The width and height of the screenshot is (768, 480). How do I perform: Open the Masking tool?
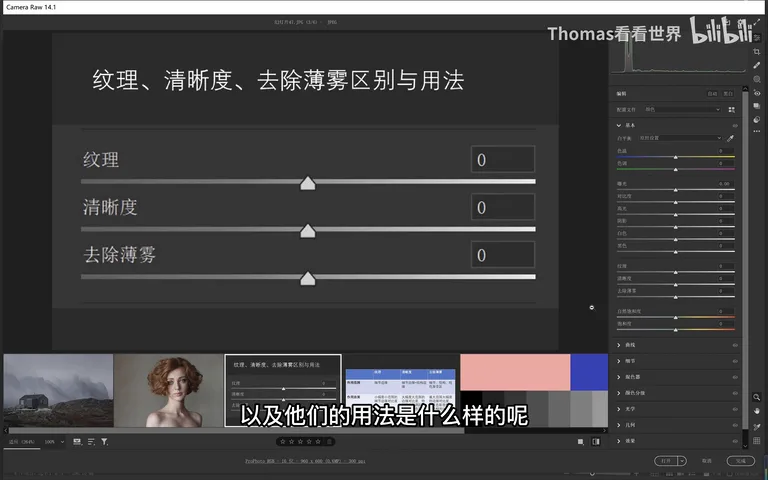pyautogui.click(x=757, y=79)
